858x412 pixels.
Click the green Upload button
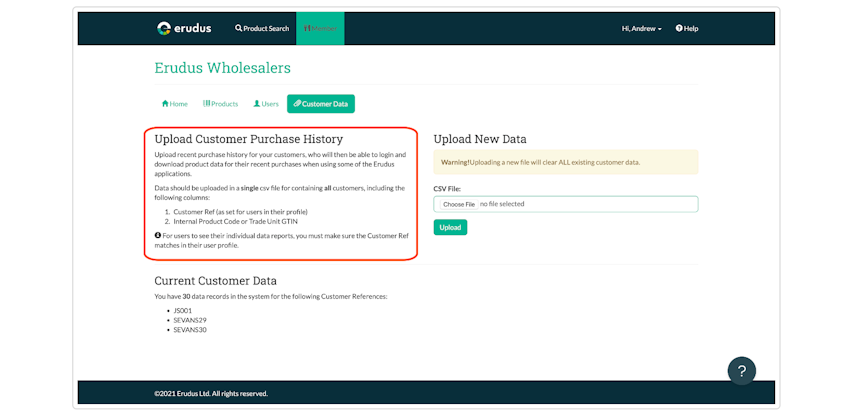click(x=450, y=227)
